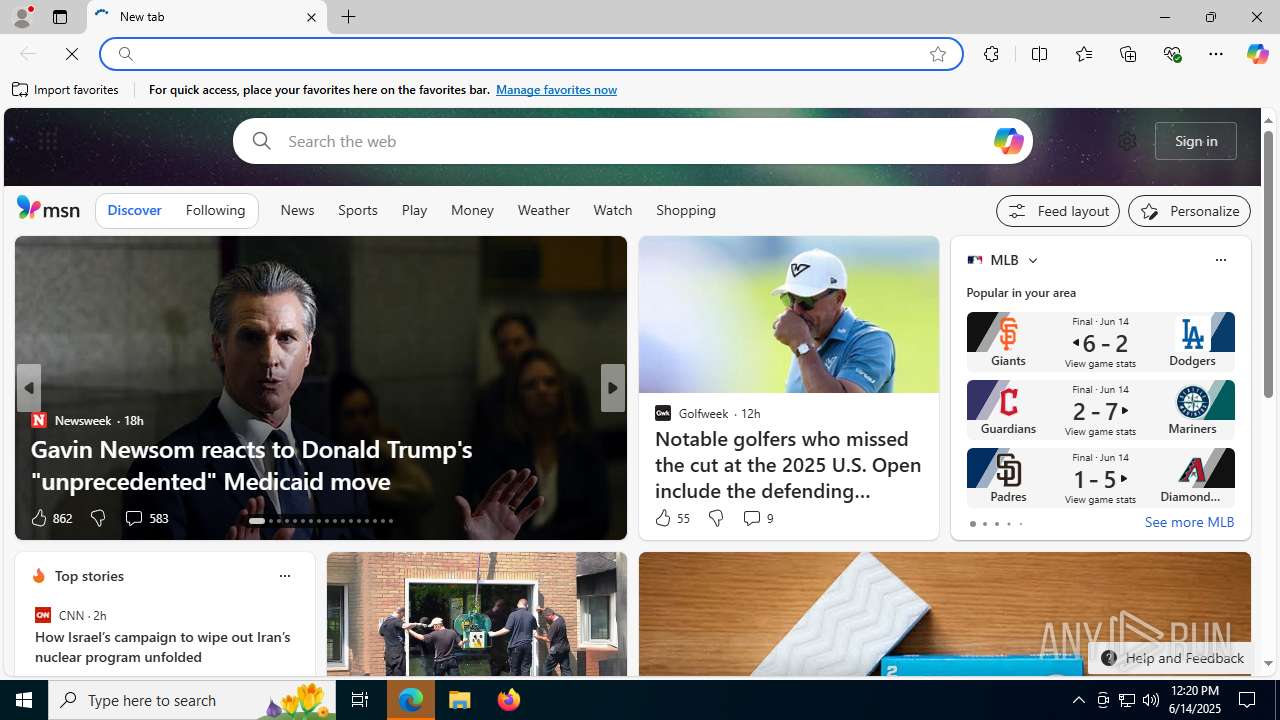Go to next carousel story
The width and height of the screenshot is (1280, 720).
pyautogui.click(x=613, y=388)
